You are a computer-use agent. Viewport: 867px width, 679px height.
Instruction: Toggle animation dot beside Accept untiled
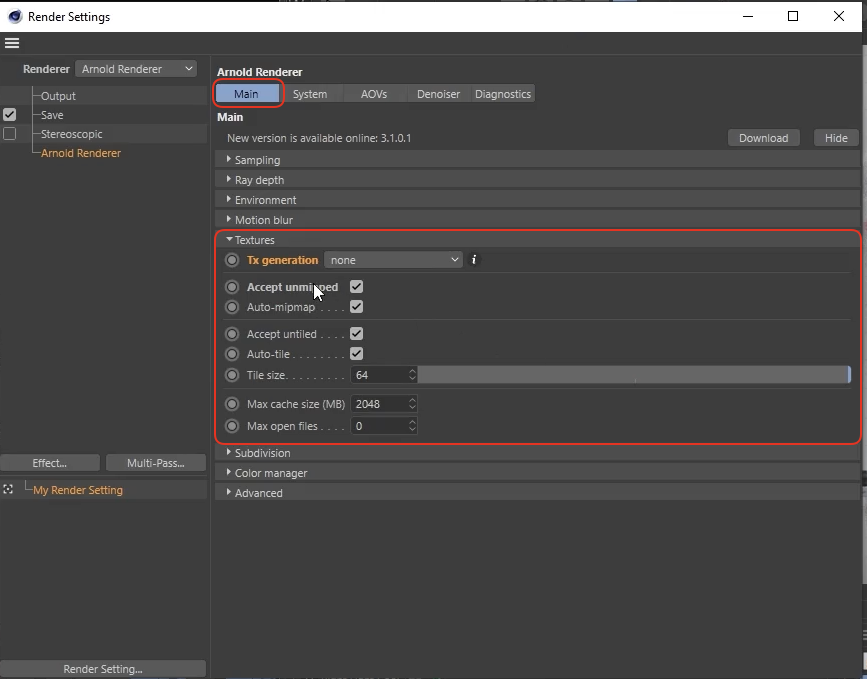[x=232, y=334]
